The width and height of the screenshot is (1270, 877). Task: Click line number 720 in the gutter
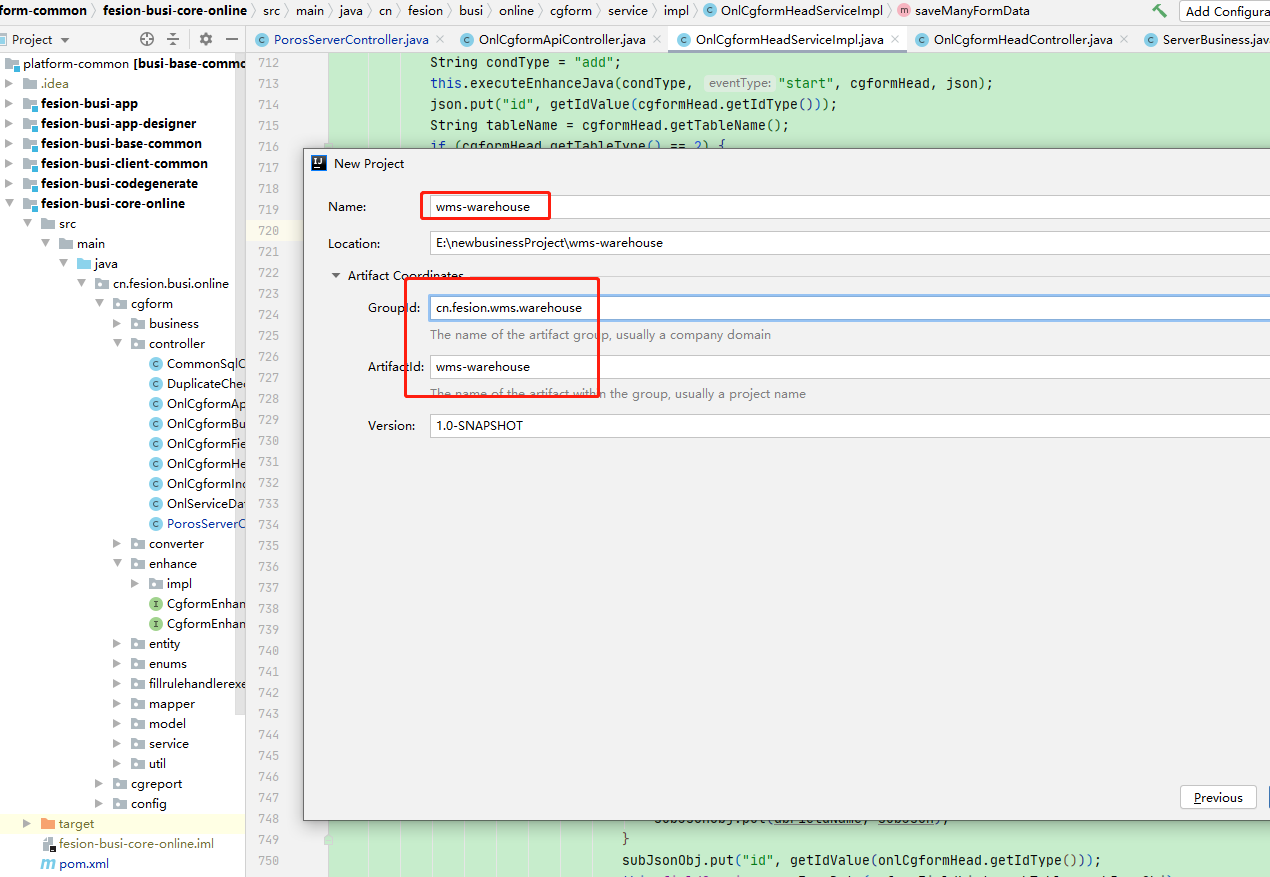point(268,230)
